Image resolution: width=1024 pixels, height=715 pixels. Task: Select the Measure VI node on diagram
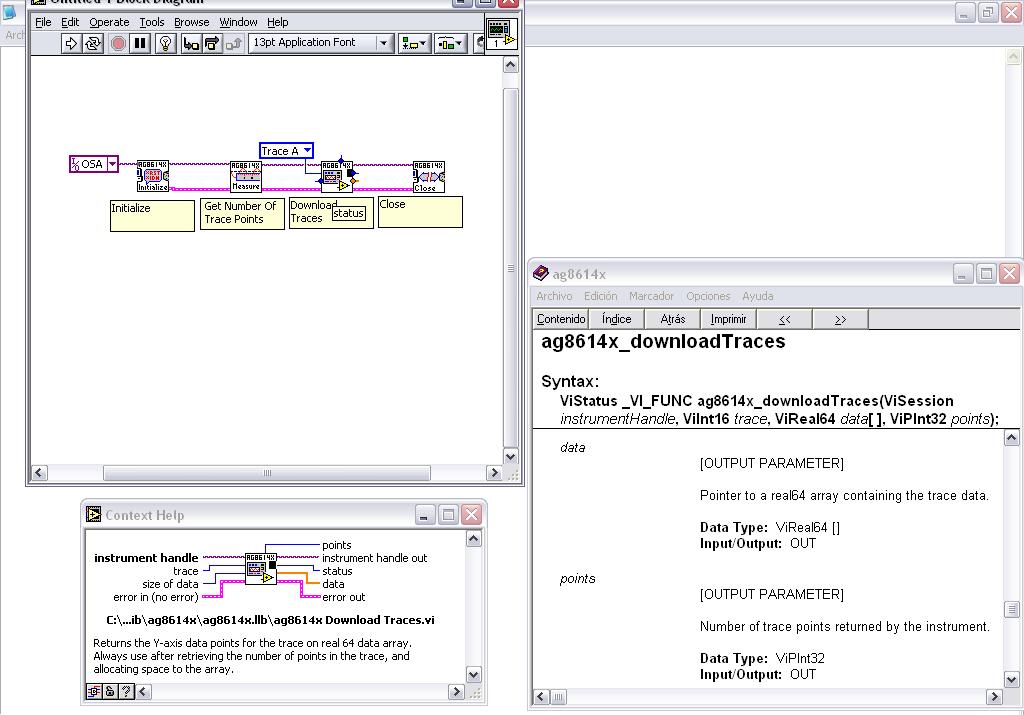[x=246, y=176]
